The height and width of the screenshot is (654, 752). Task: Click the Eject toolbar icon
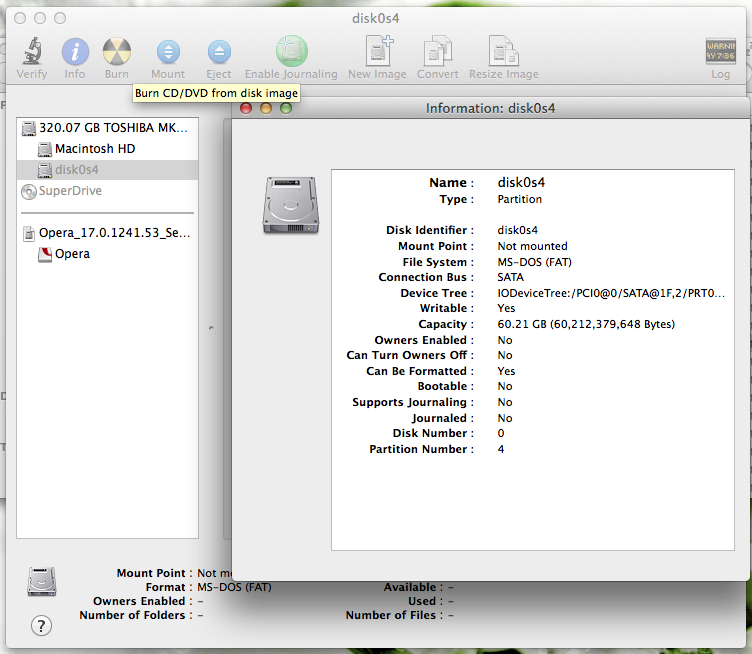pos(219,52)
